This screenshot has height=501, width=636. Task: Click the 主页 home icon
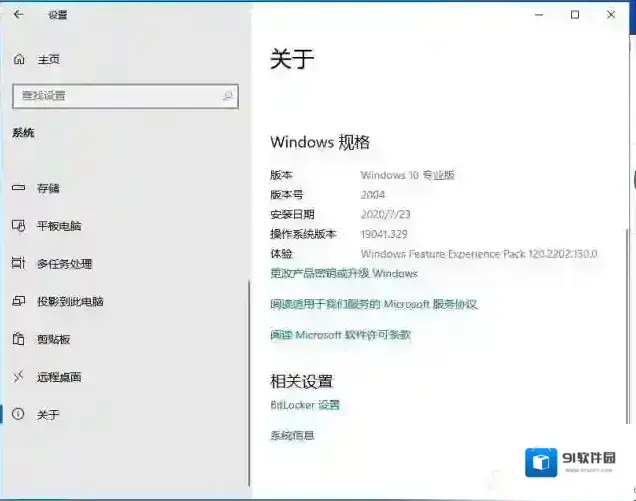(19, 60)
